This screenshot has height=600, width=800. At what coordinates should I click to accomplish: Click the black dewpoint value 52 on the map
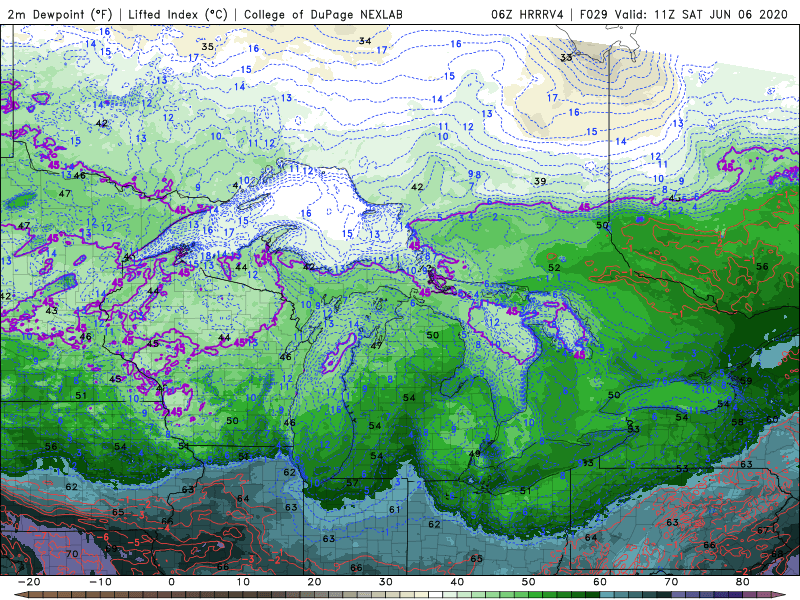pyautogui.click(x=554, y=267)
